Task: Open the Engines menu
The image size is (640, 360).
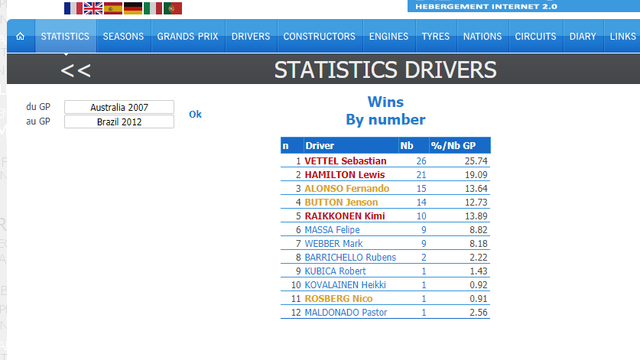Action: coord(389,36)
